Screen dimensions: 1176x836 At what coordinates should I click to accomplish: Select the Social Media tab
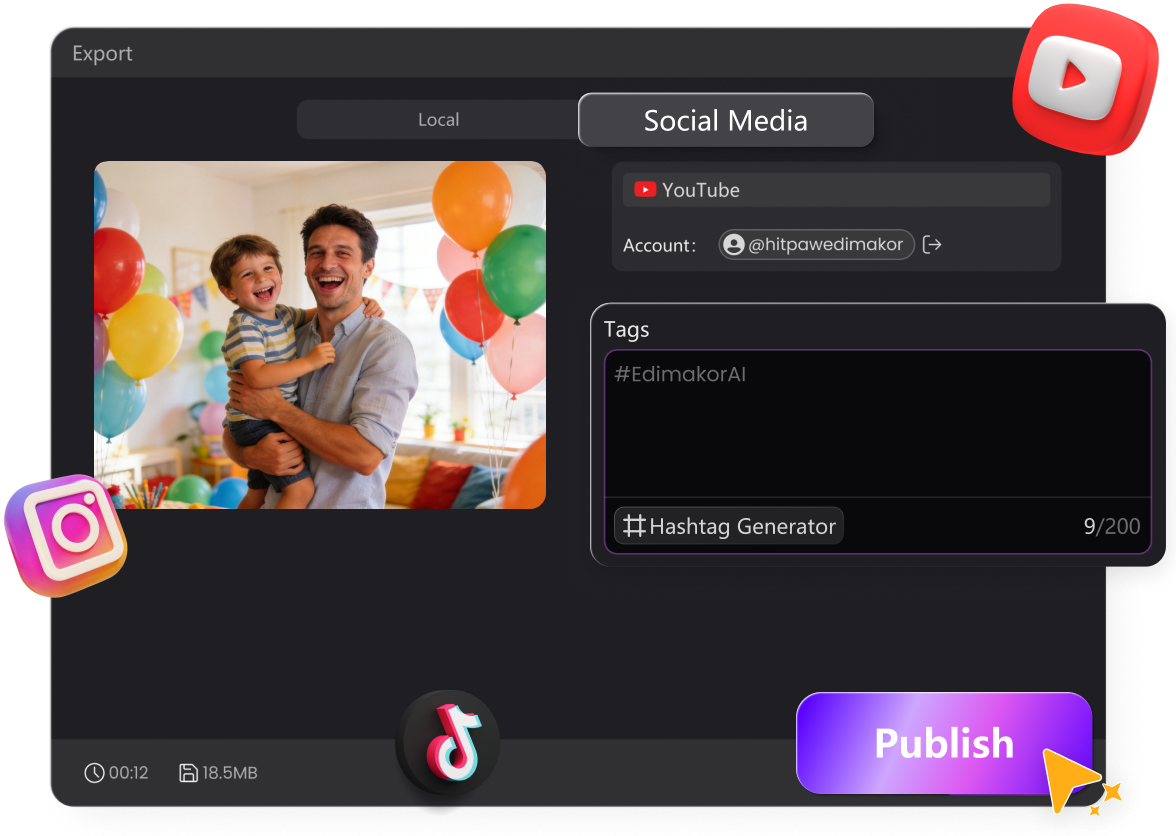[725, 120]
